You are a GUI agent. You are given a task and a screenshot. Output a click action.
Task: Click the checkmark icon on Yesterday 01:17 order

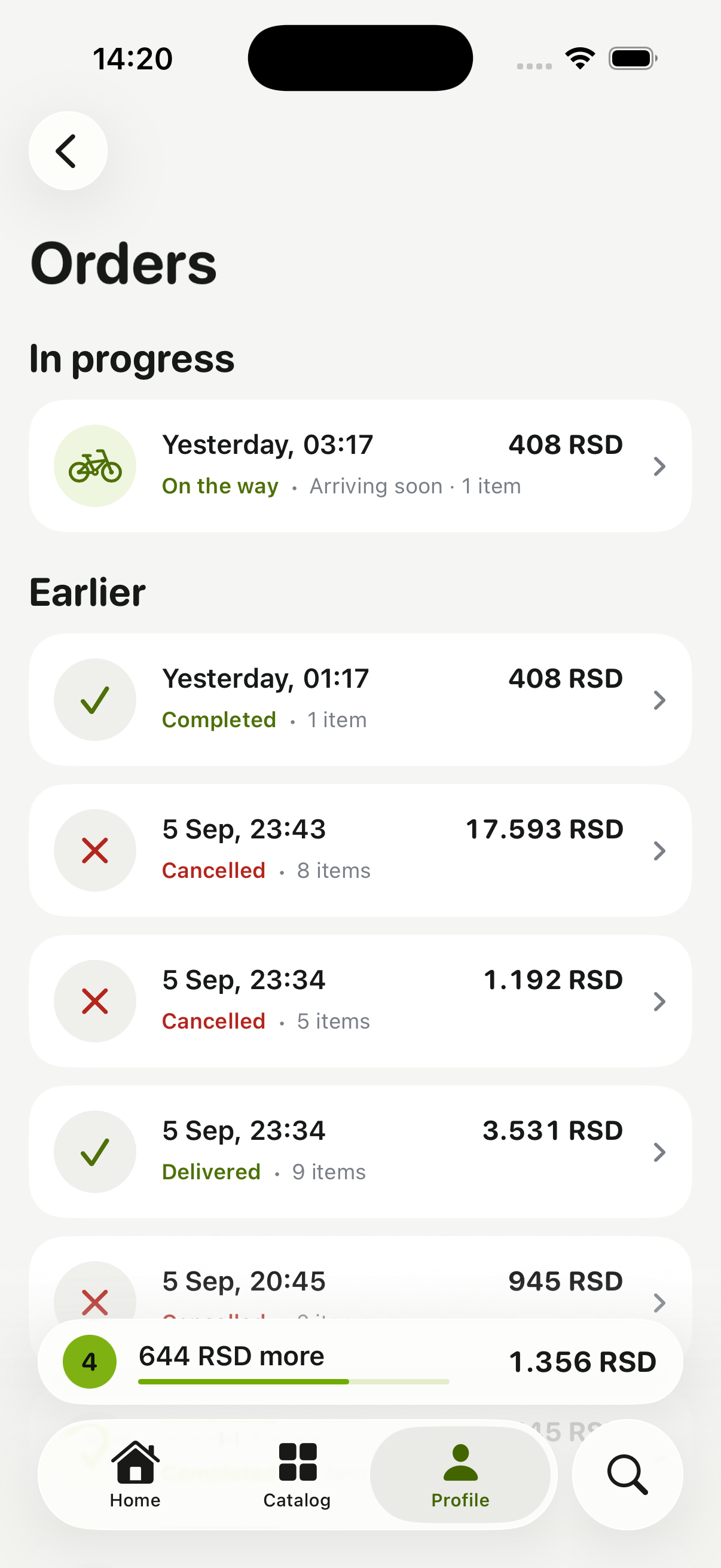(95, 700)
